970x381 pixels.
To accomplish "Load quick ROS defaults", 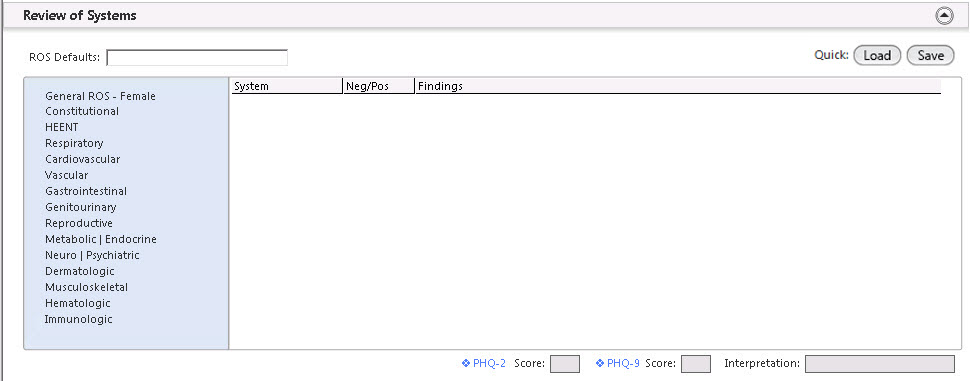I will click(877, 56).
